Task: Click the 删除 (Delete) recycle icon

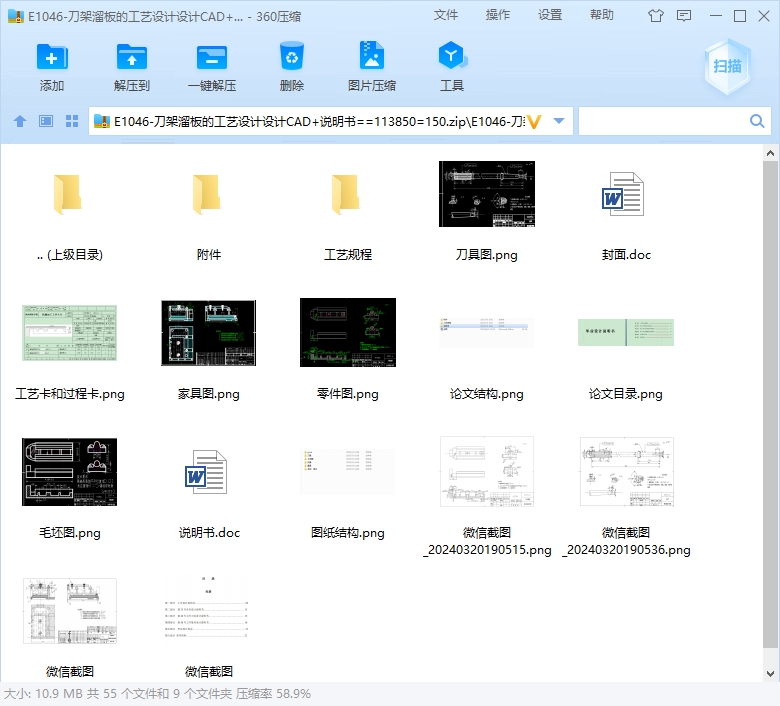Action: click(292, 57)
